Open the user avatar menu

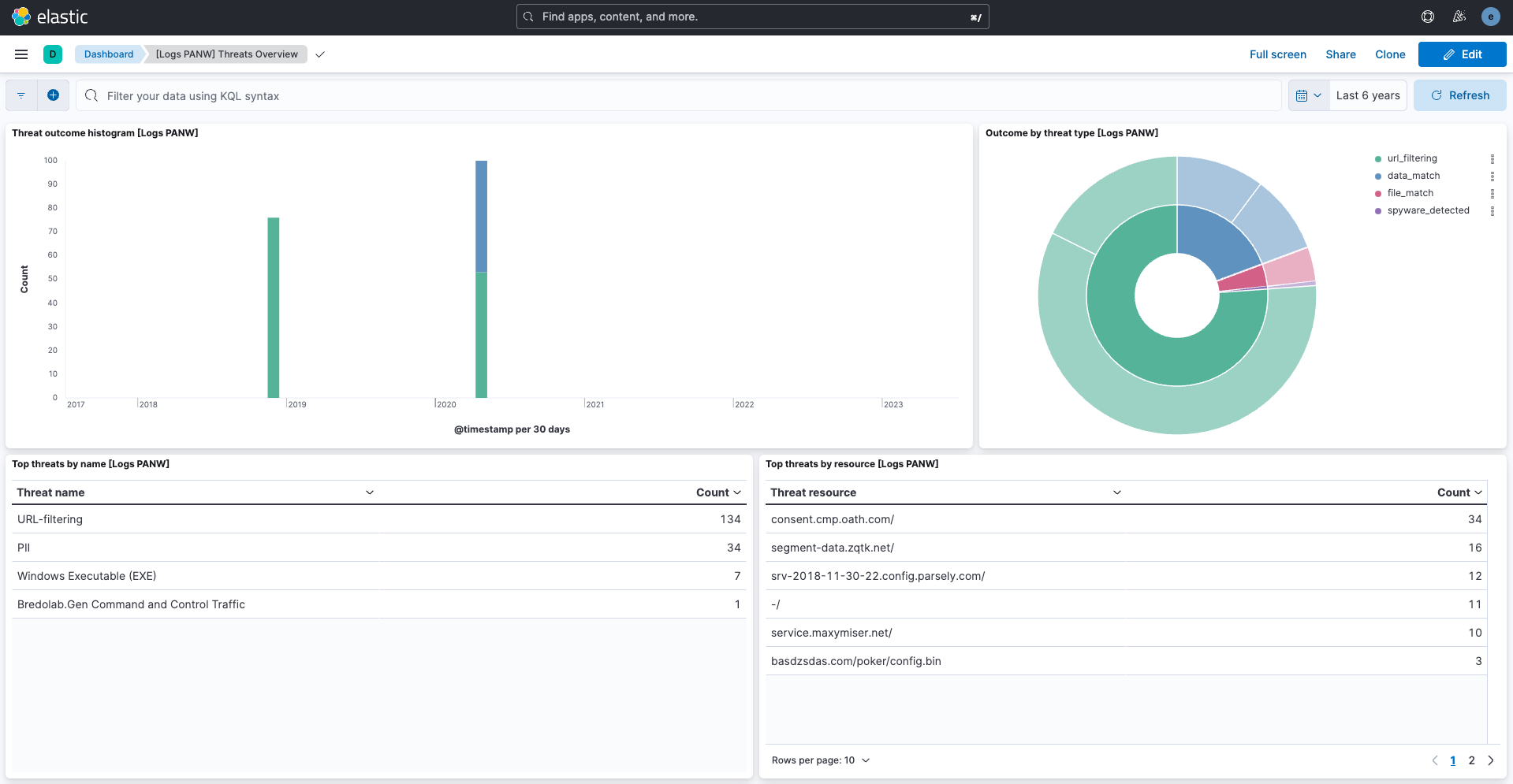point(1491,16)
